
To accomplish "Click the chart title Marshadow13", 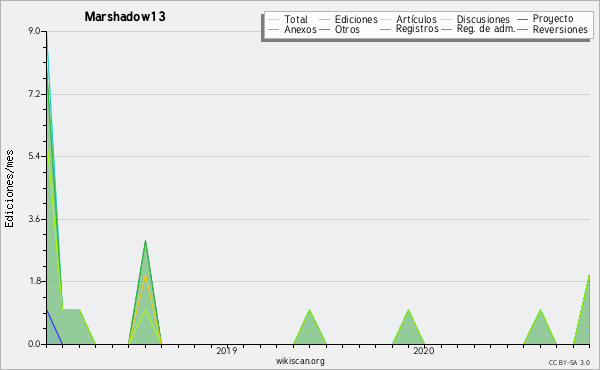I will pyautogui.click(x=125, y=17).
